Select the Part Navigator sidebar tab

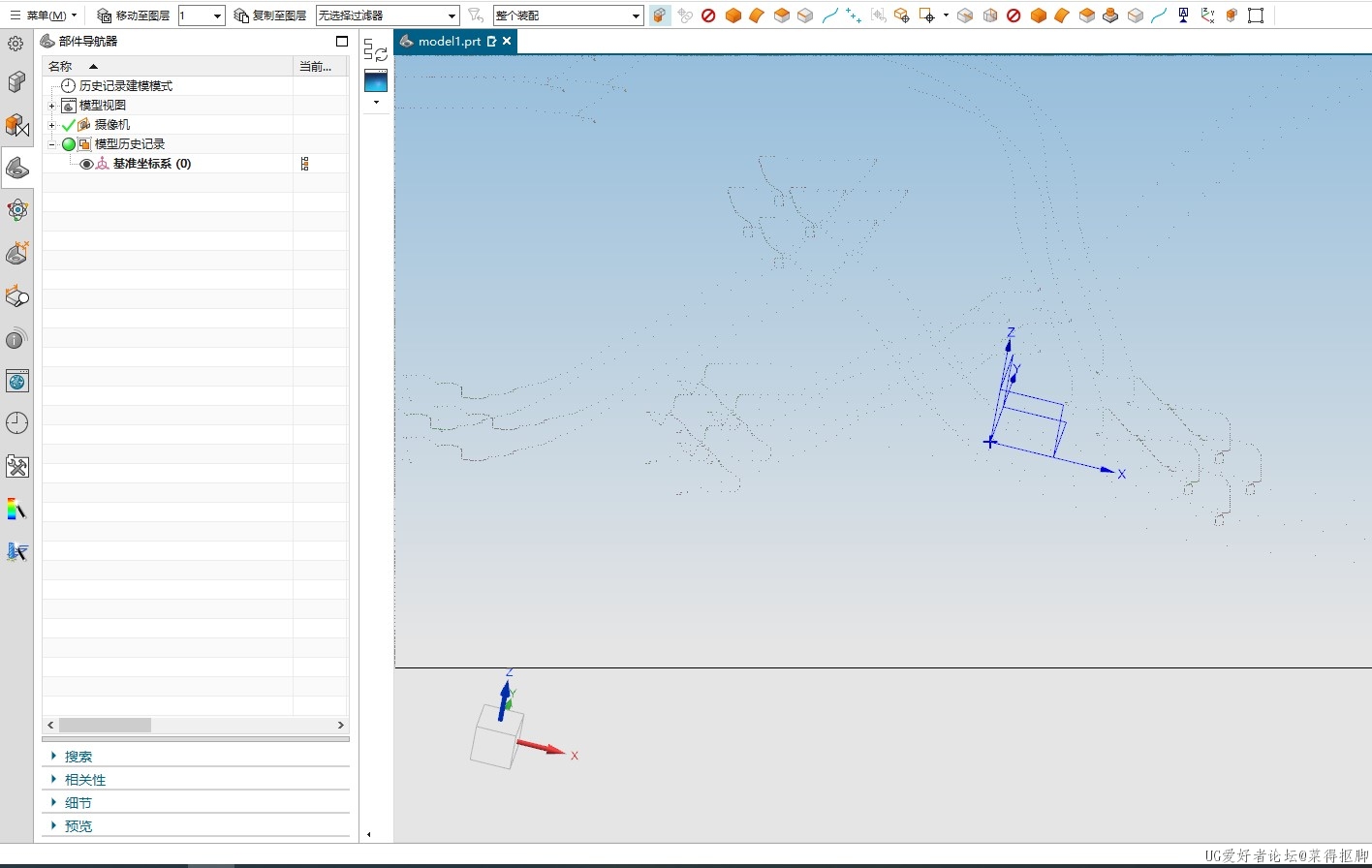(16, 168)
